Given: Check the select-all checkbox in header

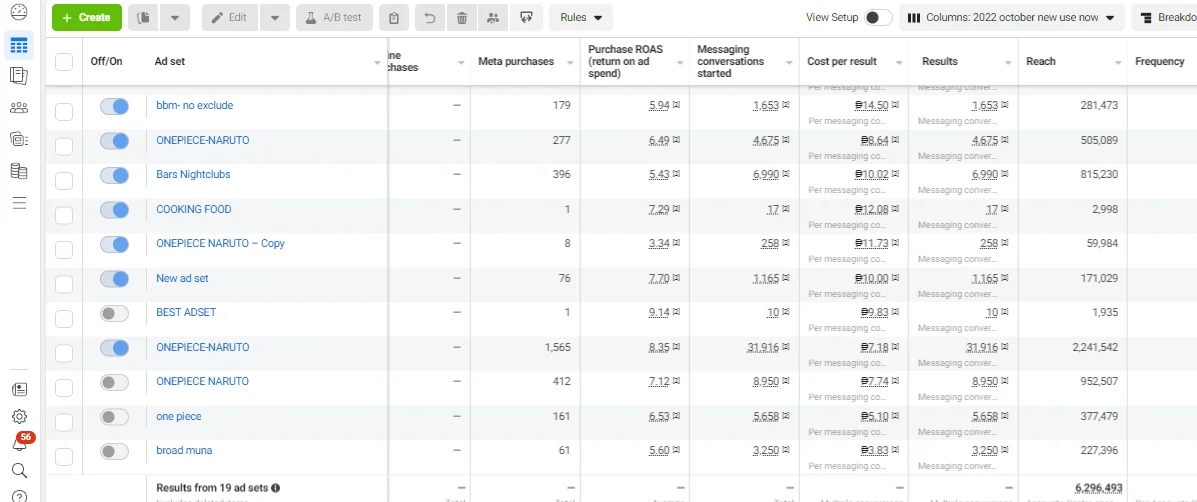Looking at the screenshot, I should [64, 62].
